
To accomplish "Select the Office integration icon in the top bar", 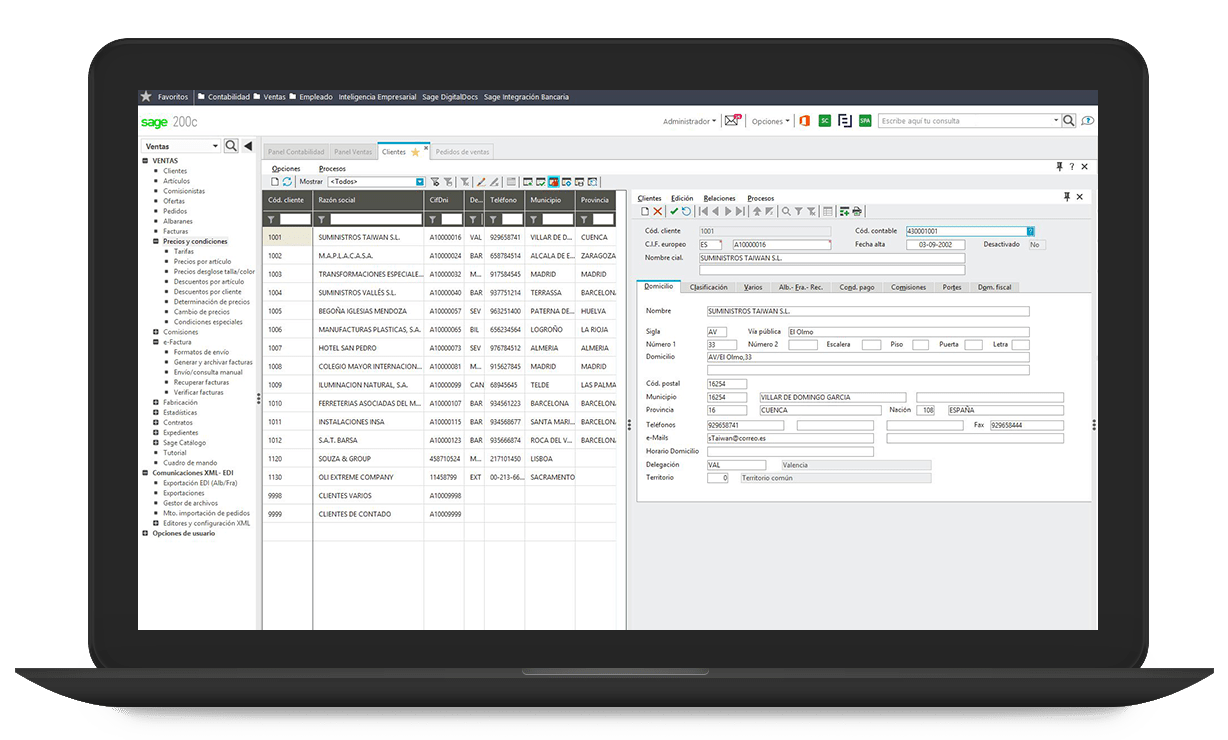I will [805, 120].
